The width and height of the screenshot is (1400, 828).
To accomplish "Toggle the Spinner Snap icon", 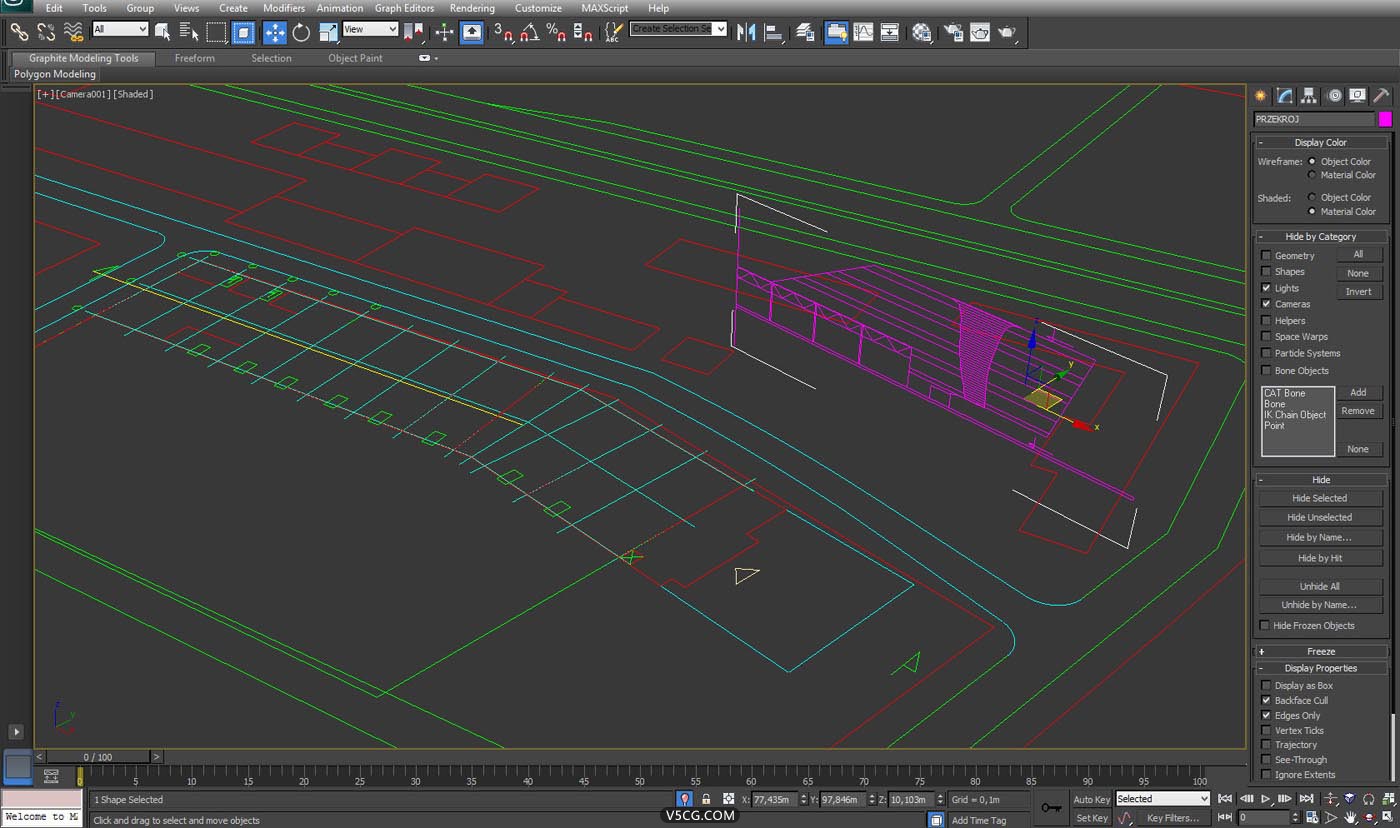I will point(584,32).
